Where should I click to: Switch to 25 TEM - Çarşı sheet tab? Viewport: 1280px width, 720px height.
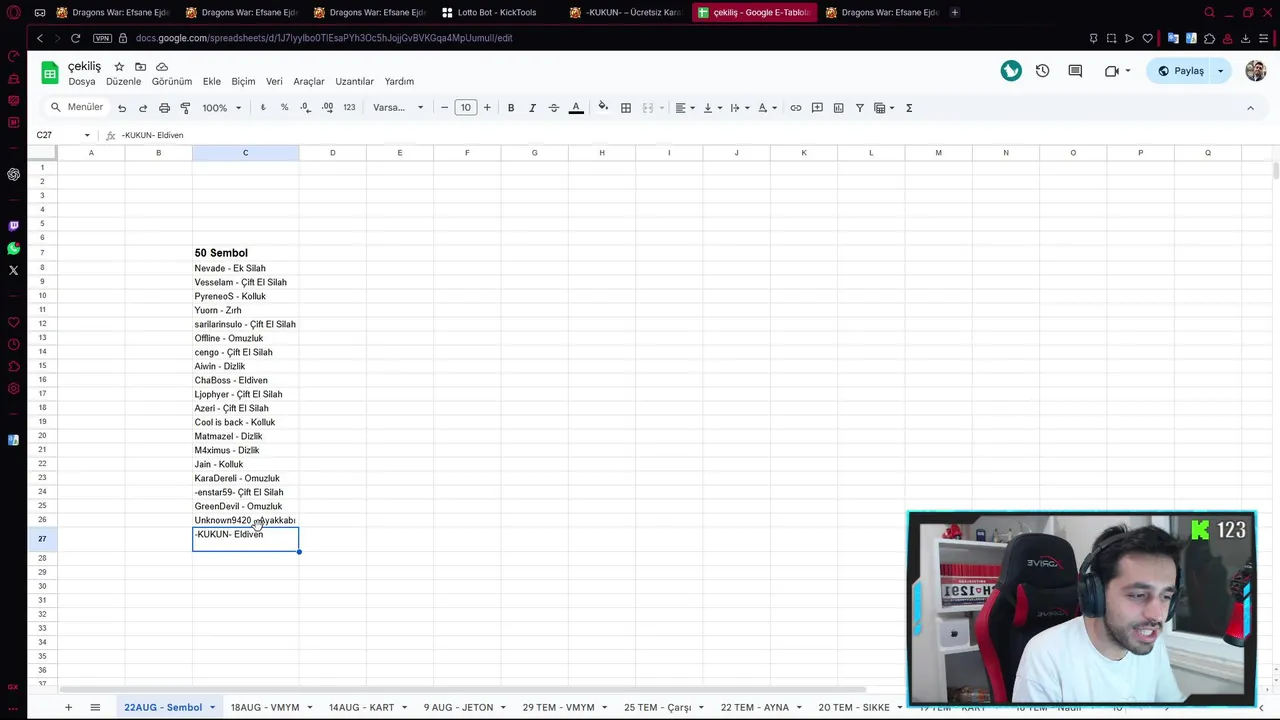click(657, 708)
